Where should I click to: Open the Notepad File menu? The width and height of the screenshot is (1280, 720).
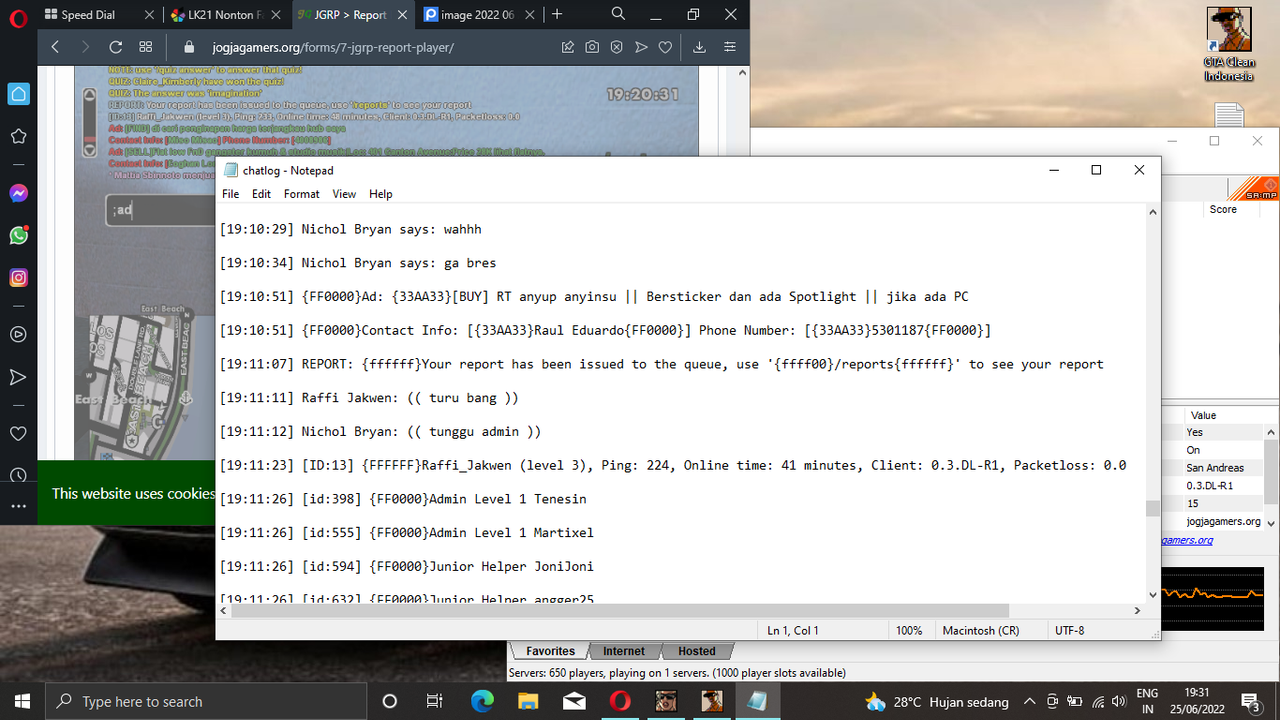point(231,194)
